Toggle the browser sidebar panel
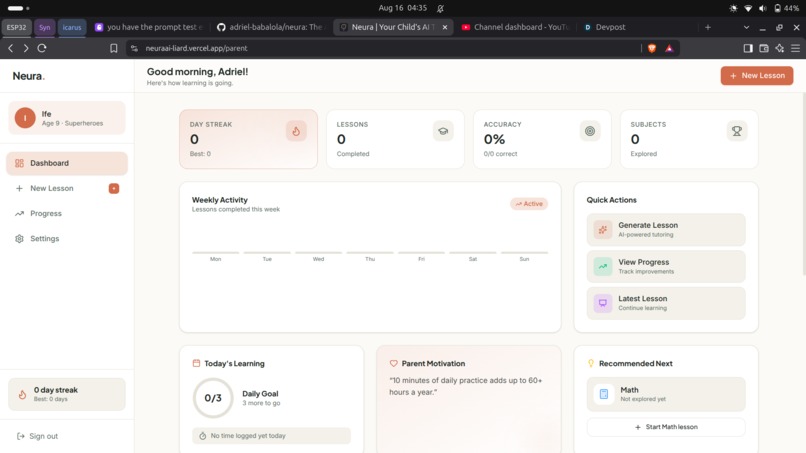Screen dimensions: 806x453 coord(748,48)
